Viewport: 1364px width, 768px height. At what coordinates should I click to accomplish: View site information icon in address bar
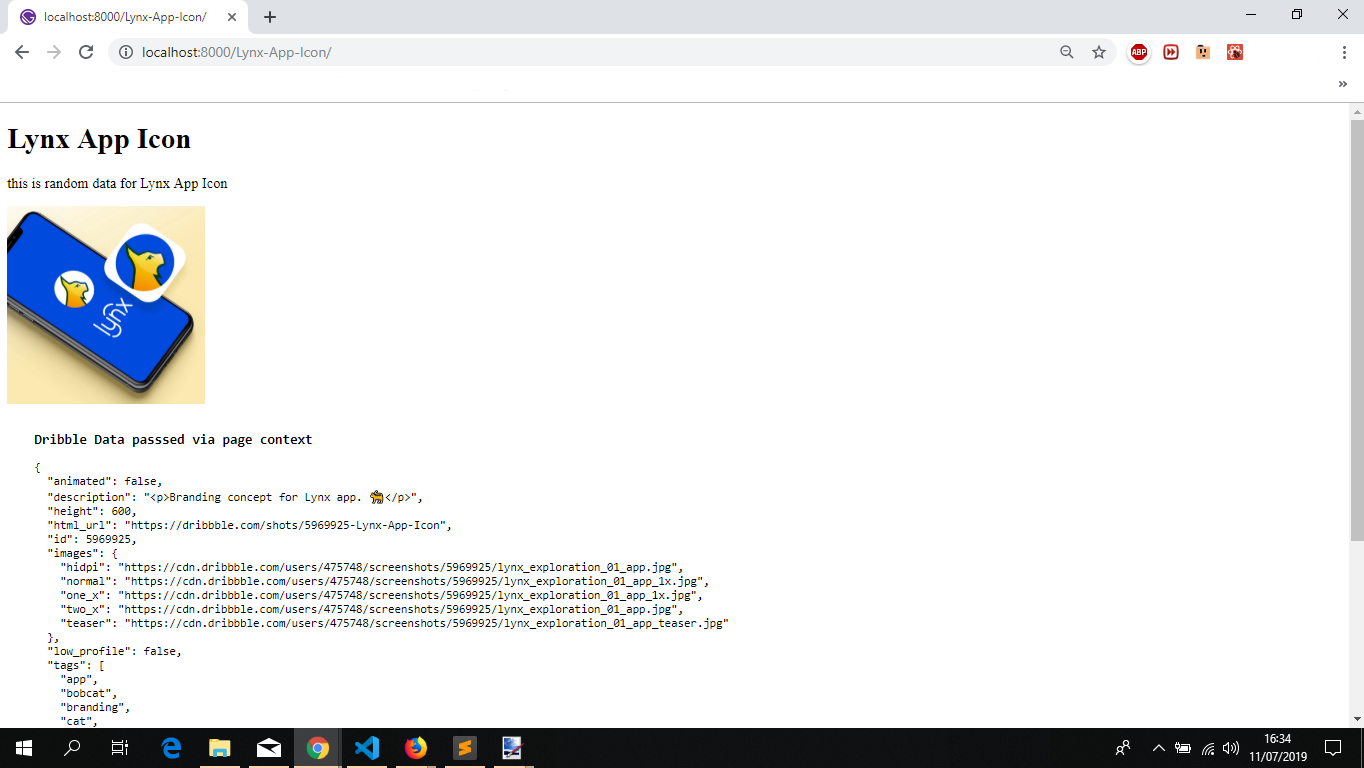125,52
